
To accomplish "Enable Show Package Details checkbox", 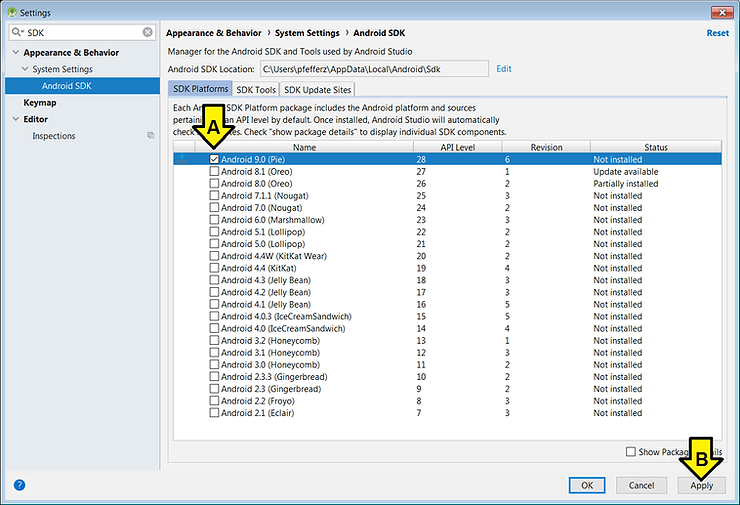I will [x=630, y=452].
